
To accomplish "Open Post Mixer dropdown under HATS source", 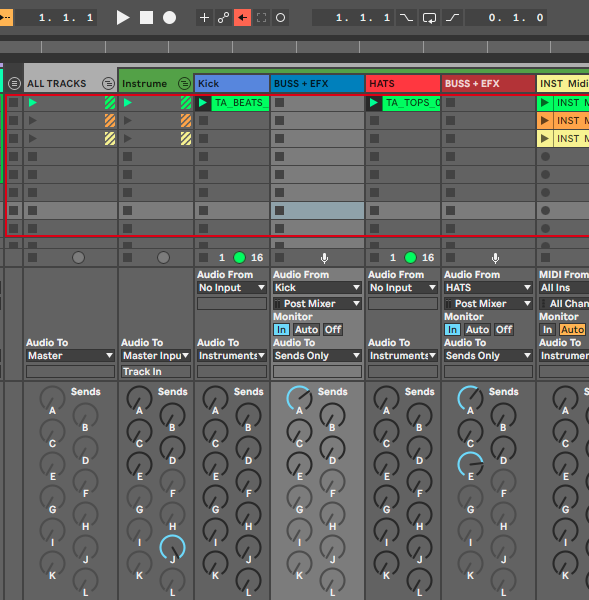I will 488,304.
